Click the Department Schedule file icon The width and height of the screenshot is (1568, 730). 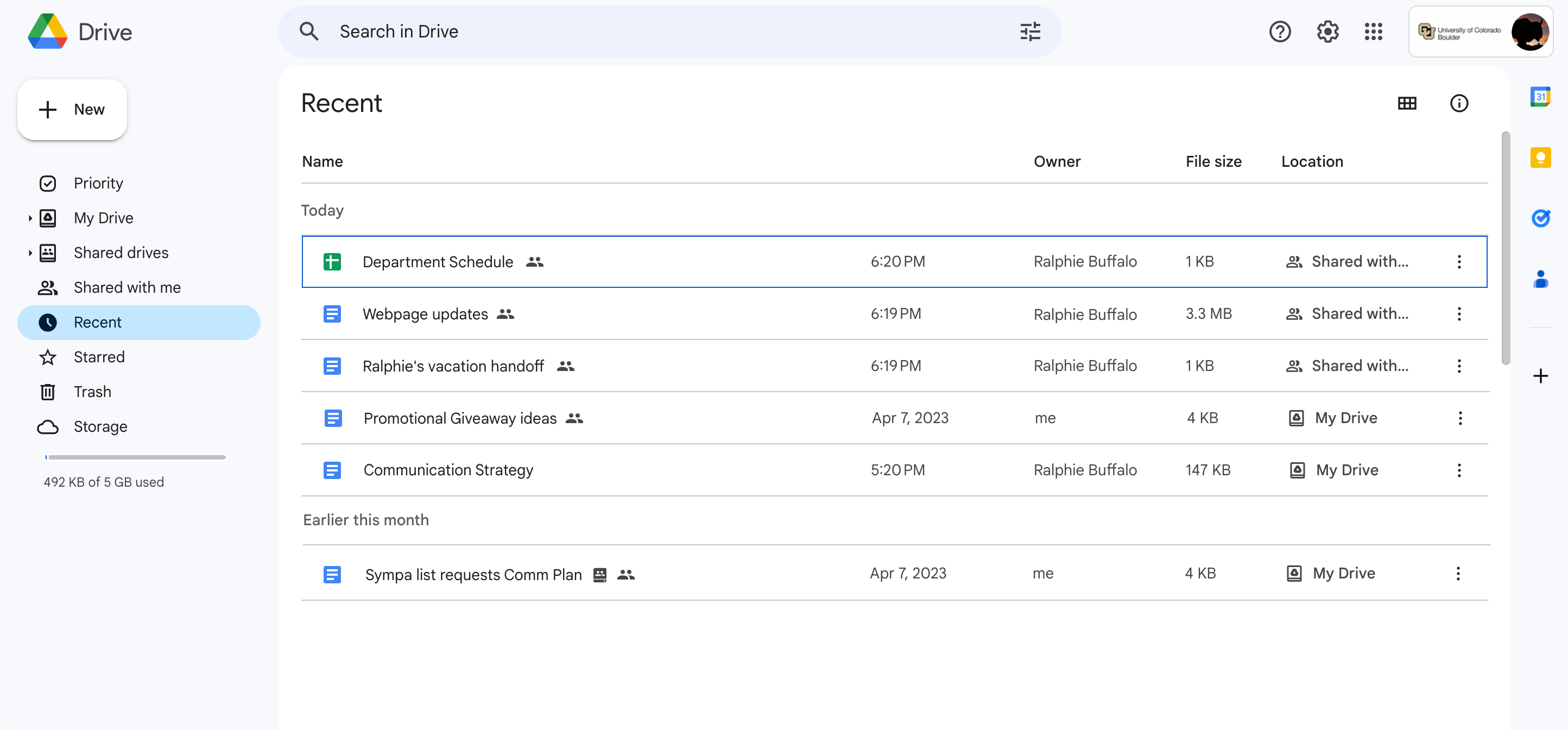(x=333, y=261)
